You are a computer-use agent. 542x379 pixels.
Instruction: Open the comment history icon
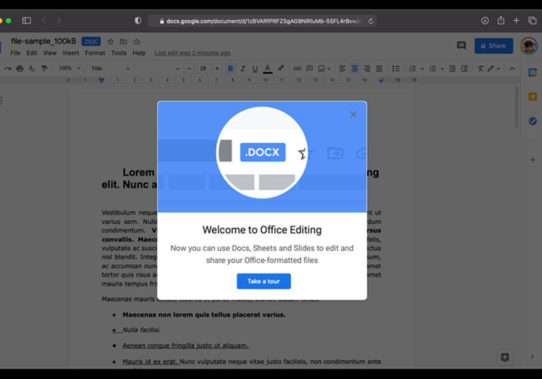tap(461, 45)
